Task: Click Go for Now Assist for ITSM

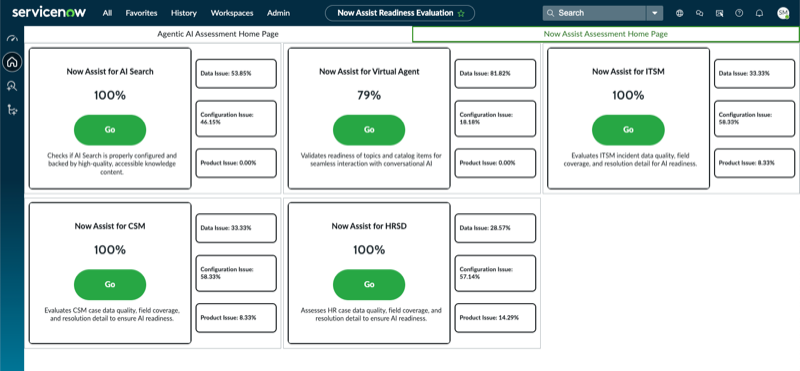Action: tap(628, 130)
